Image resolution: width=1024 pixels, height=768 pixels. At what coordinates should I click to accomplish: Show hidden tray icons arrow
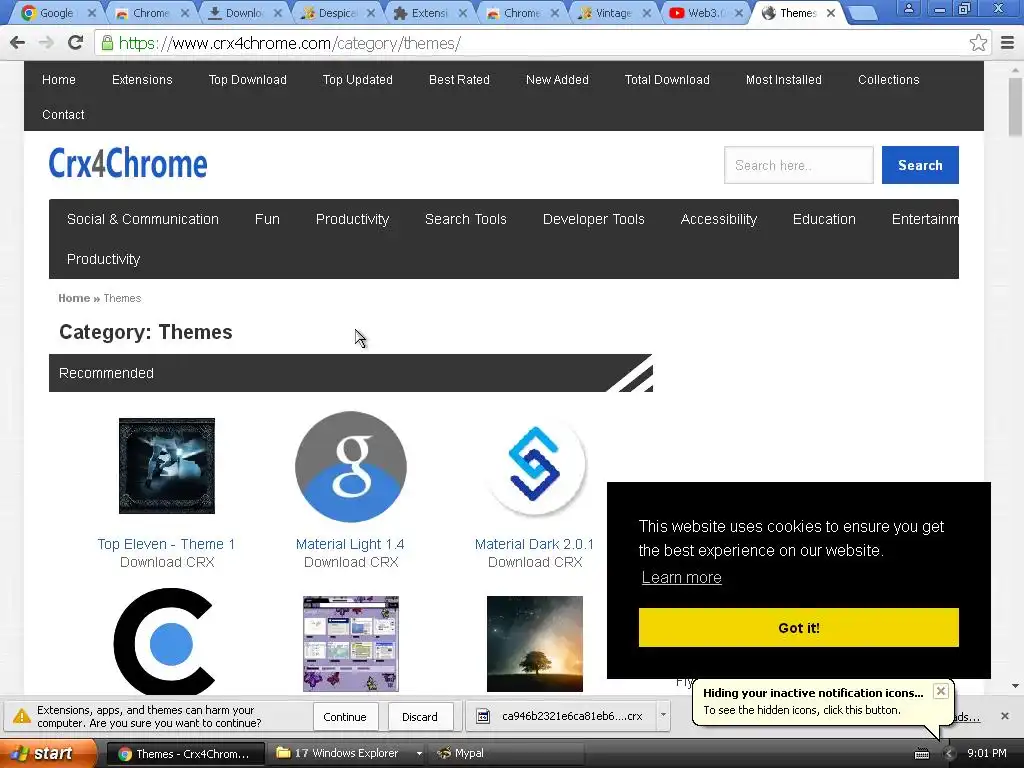950,754
